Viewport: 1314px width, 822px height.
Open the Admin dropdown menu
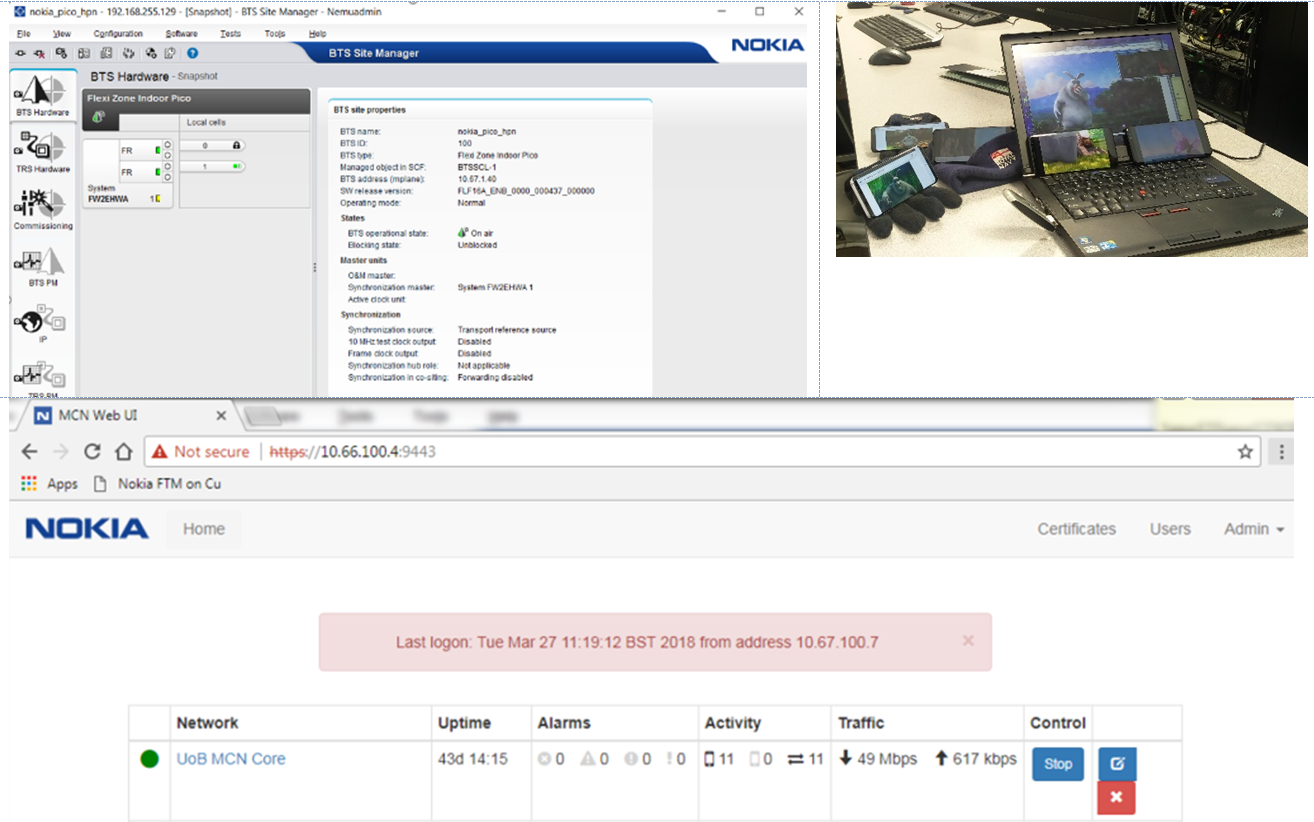pyautogui.click(x=1254, y=529)
